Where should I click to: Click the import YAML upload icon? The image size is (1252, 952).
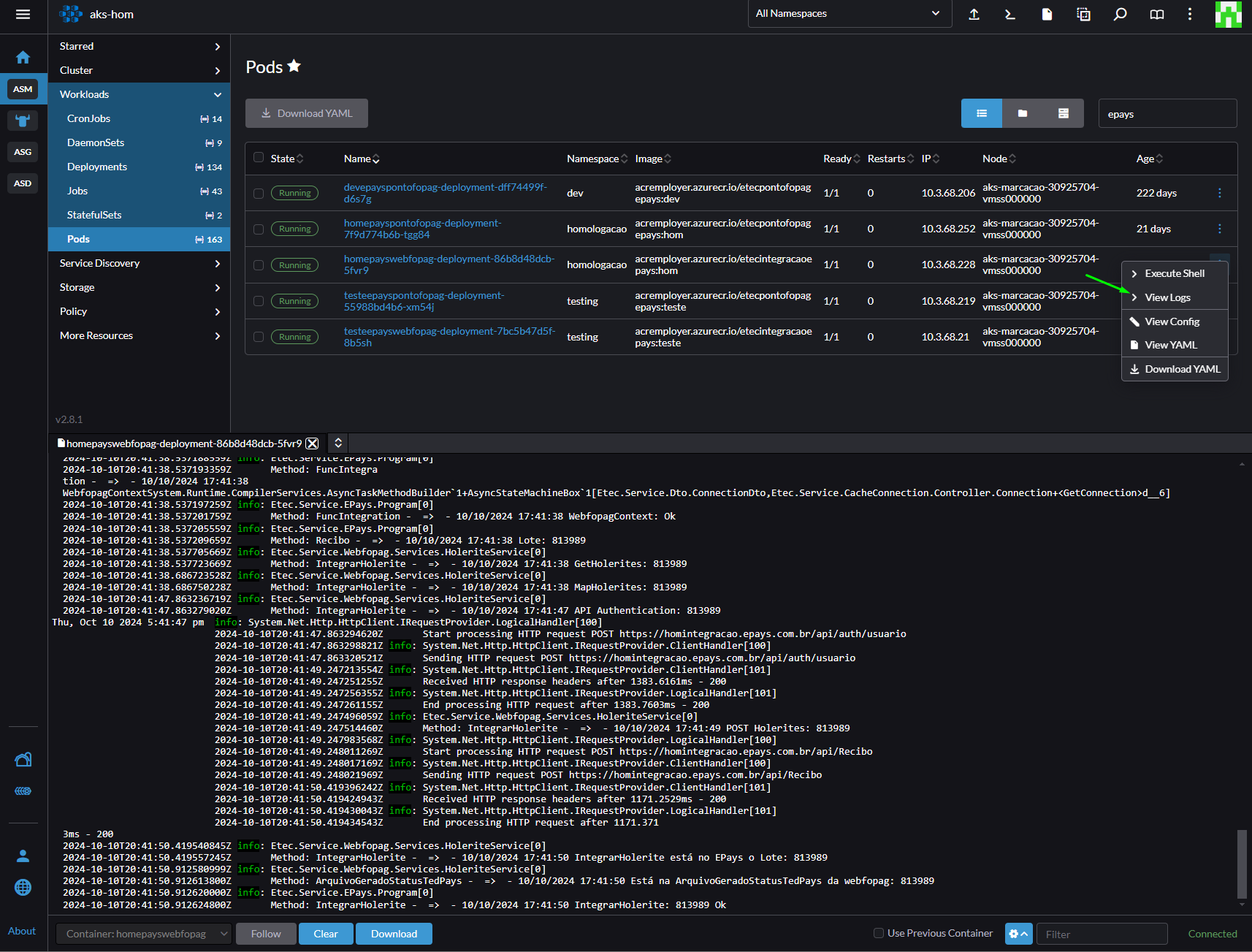[x=974, y=14]
